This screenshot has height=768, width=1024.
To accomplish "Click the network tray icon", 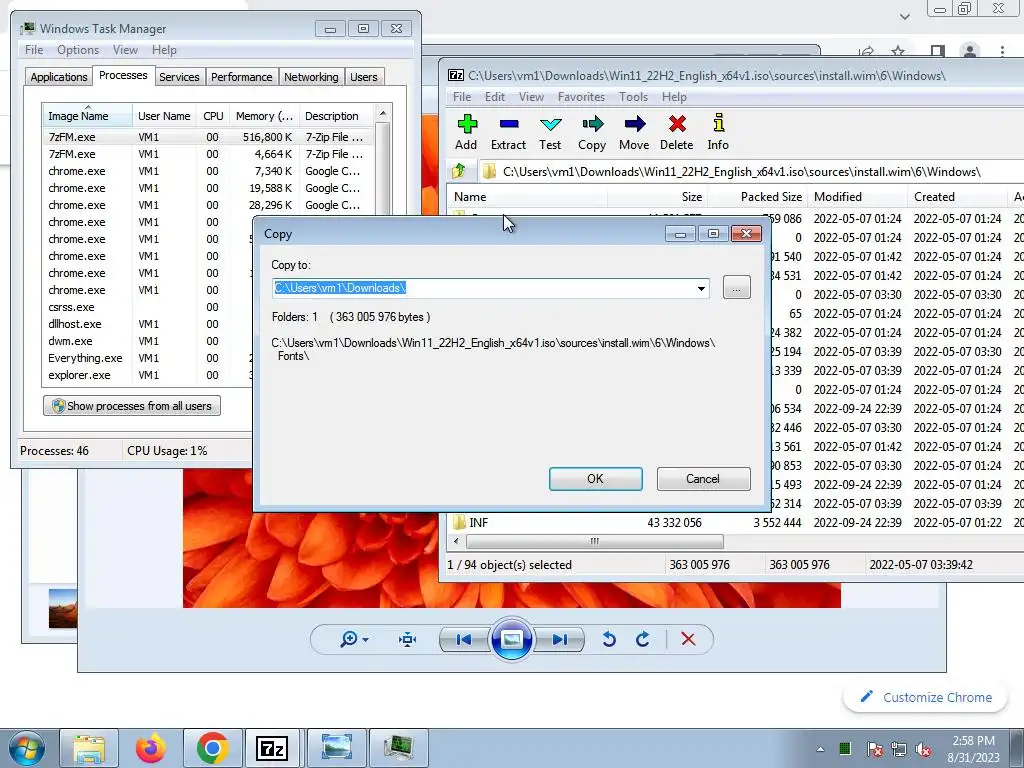I will tap(899, 749).
